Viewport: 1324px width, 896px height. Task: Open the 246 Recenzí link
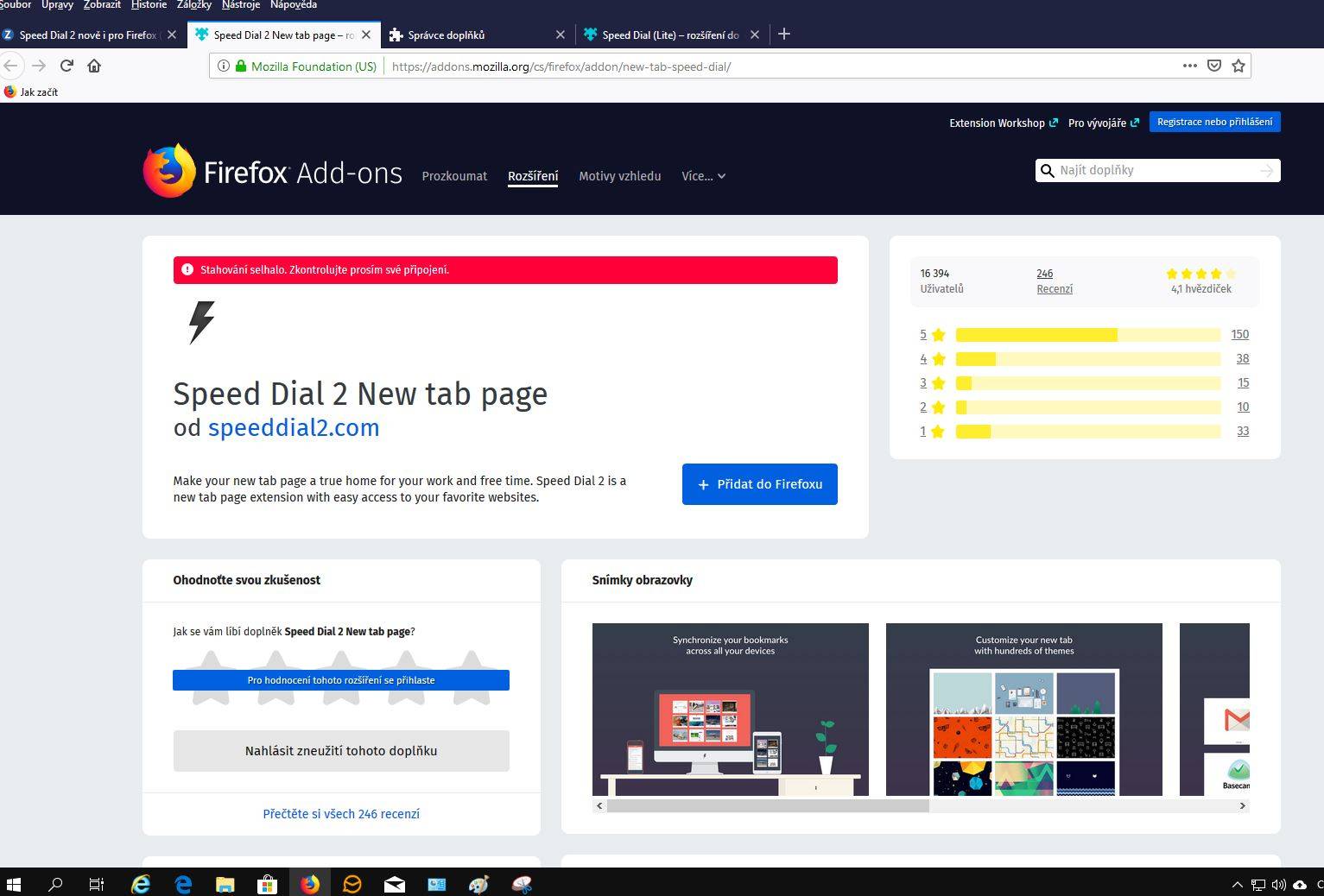click(x=1055, y=281)
